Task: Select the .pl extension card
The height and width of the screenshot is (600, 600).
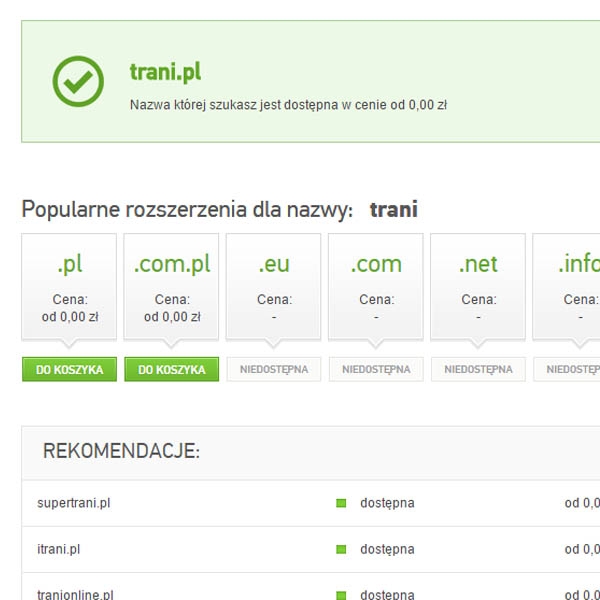Action: (x=70, y=286)
